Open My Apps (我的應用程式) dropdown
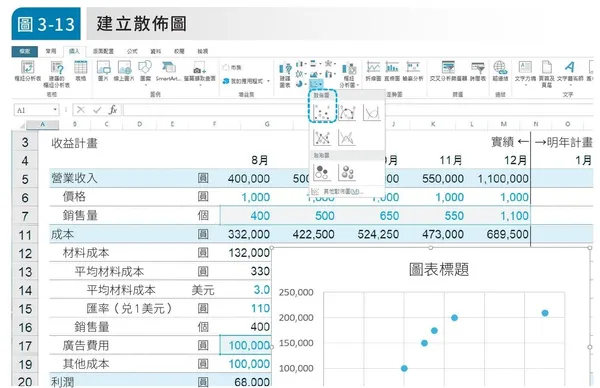This screenshot has width=600, height=388. click(x=246, y=81)
